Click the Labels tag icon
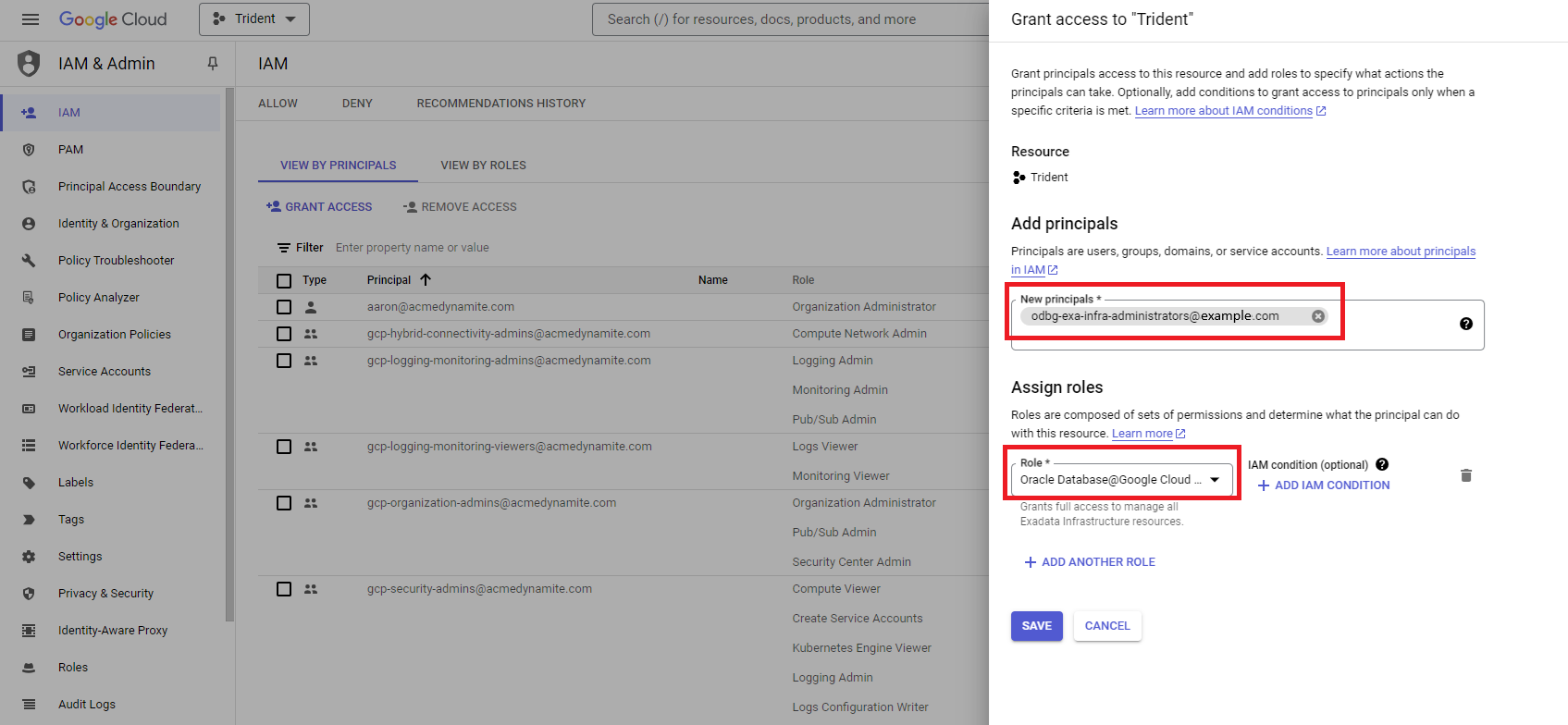This screenshot has height=725, width=1568. pos(29,483)
